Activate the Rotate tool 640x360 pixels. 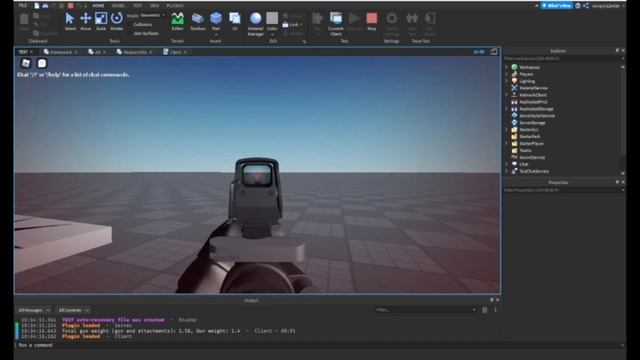coord(116,21)
